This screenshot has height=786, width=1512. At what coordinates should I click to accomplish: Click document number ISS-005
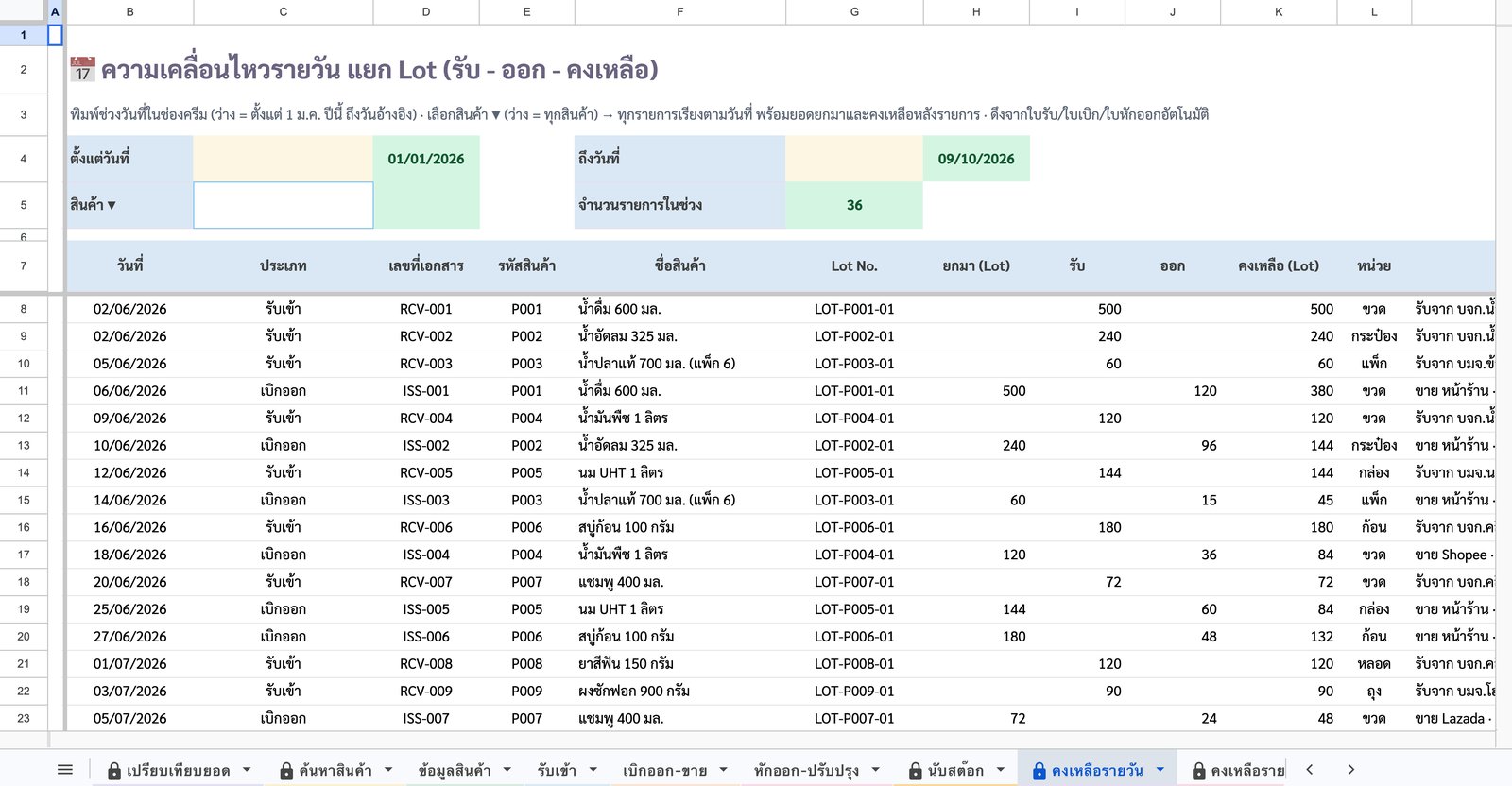pos(426,609)
